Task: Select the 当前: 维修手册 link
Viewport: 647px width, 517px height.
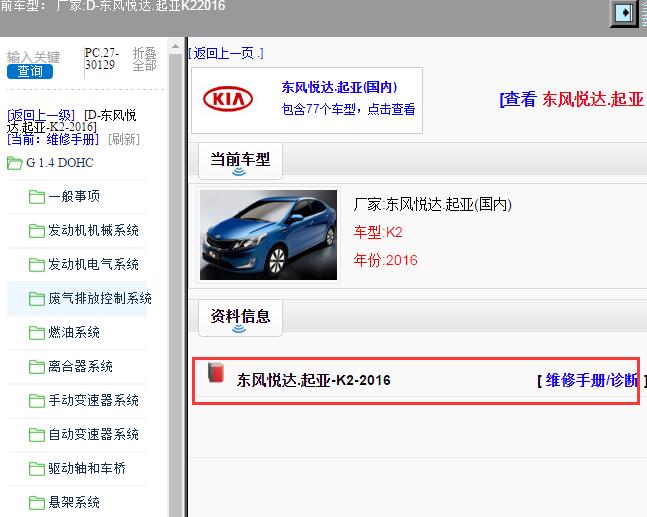Action: tap(53, 139)
